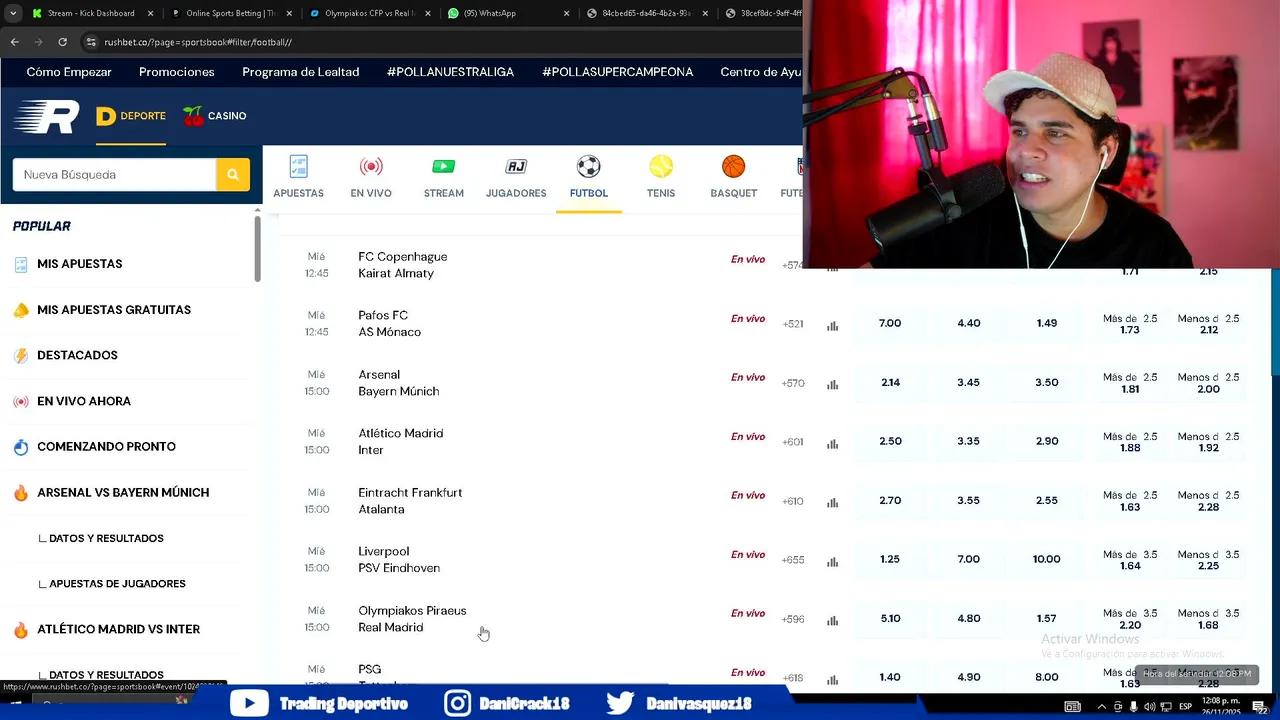
Task: Show hidden system tray icons
Action: pyautogui.click(x=1100, y=707)
